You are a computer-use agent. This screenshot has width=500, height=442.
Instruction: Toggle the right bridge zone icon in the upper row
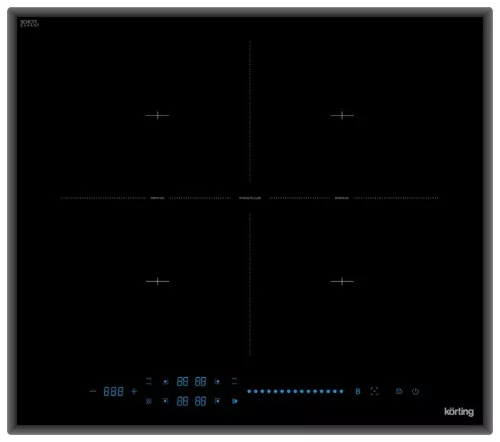click(x=235, y=381)
